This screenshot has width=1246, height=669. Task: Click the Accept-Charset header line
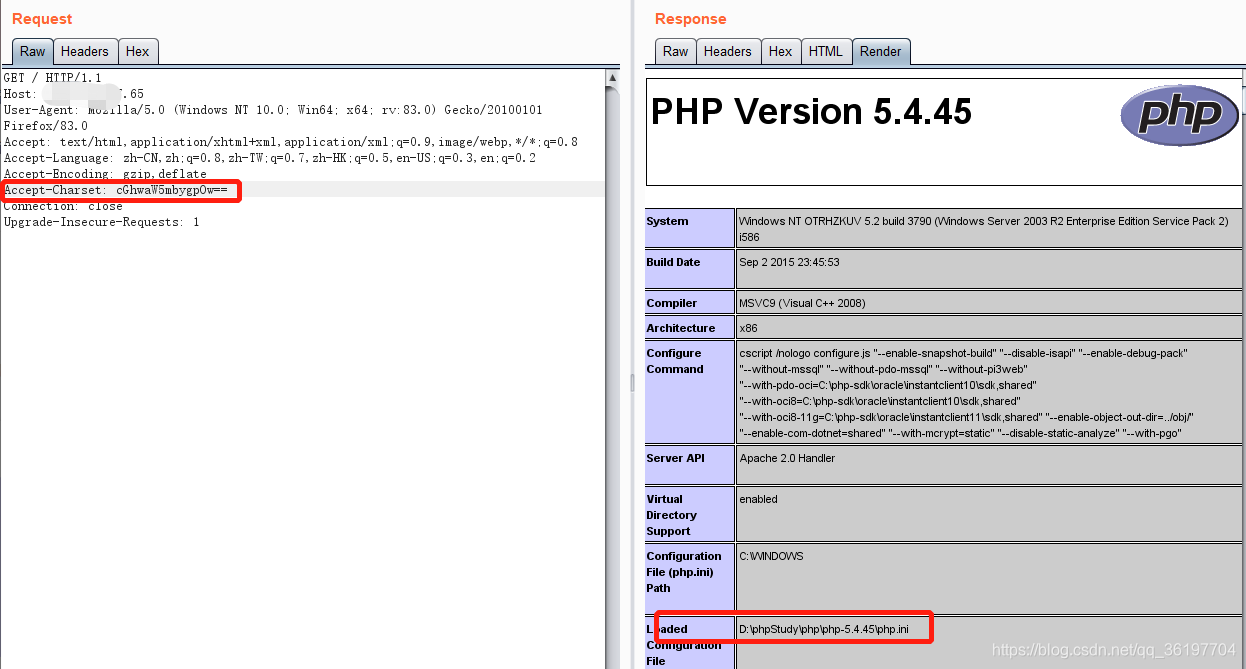pos(116,190)
